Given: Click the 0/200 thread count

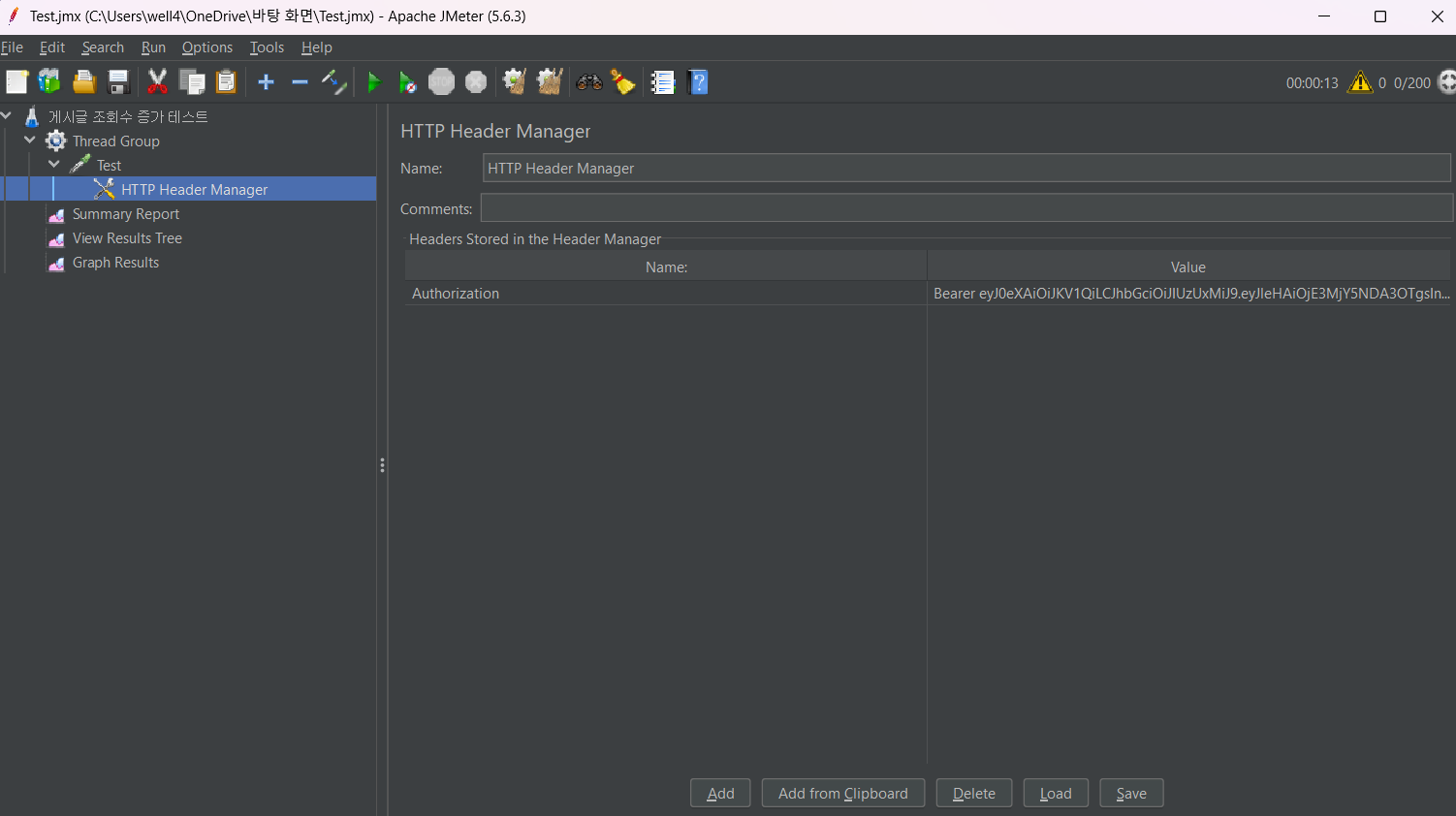Looking at the screenshot, I should (1411, 83).
